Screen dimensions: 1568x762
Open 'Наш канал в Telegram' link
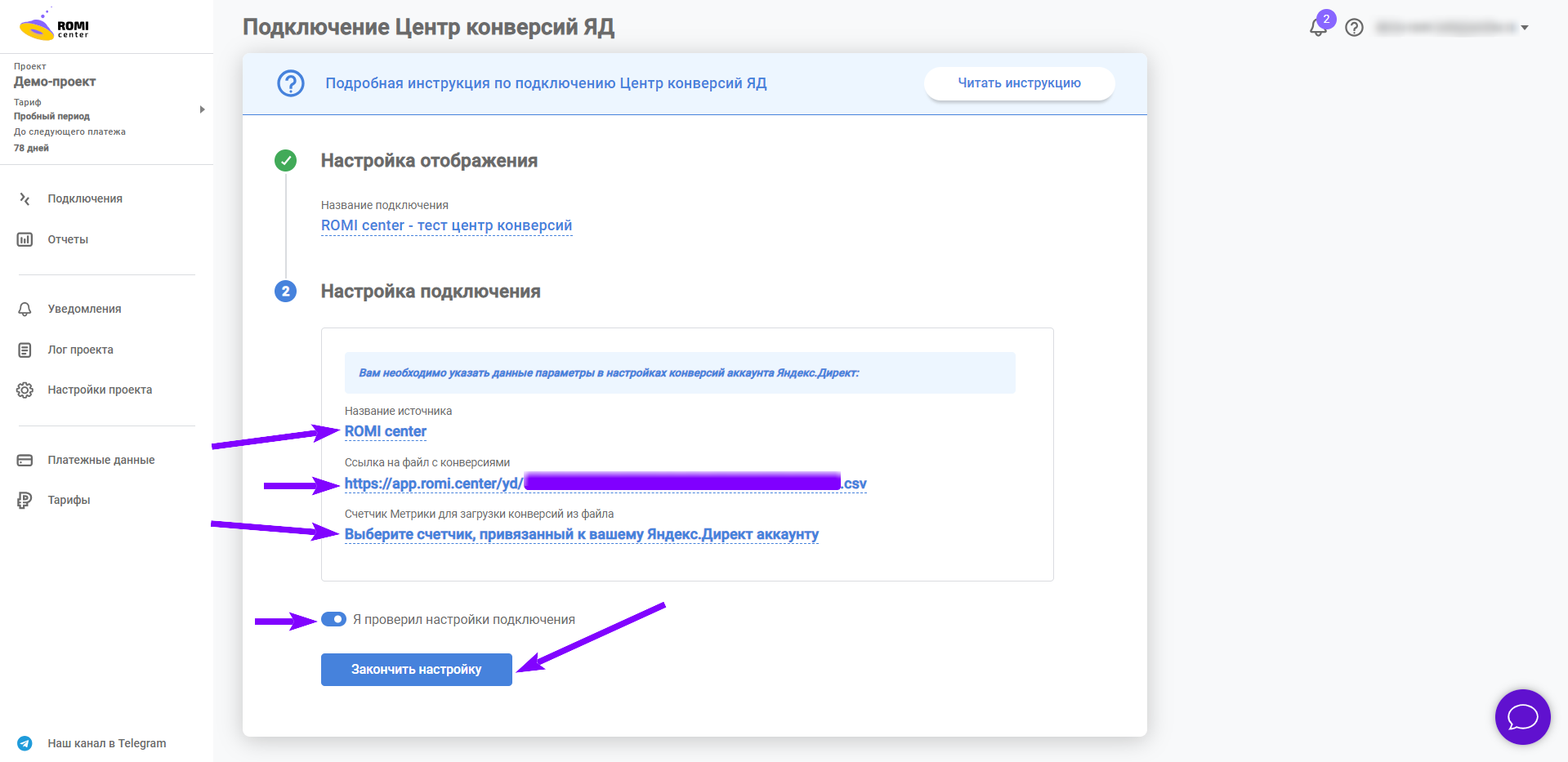pos(107,743)
